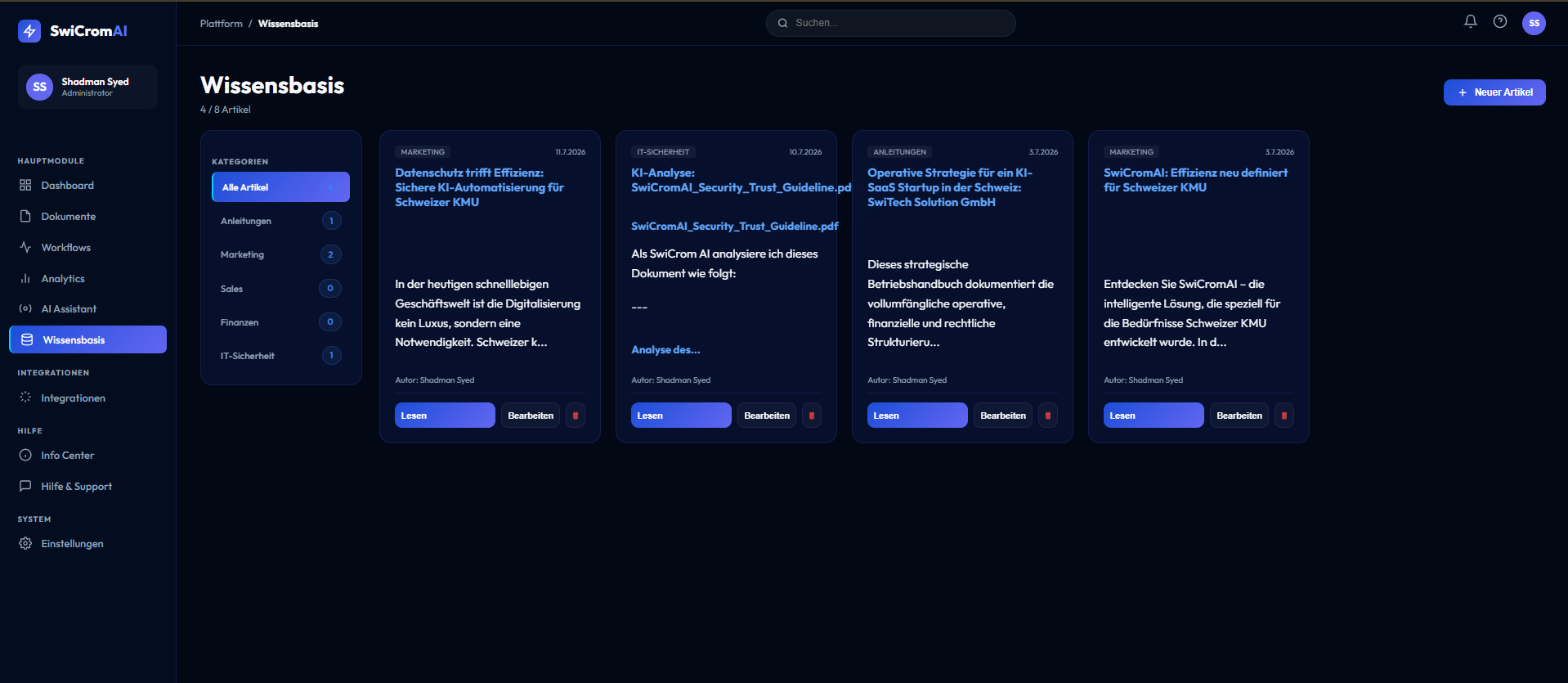Open Integrationen page
1568x683 pixels.
click(x=87, y=398)
